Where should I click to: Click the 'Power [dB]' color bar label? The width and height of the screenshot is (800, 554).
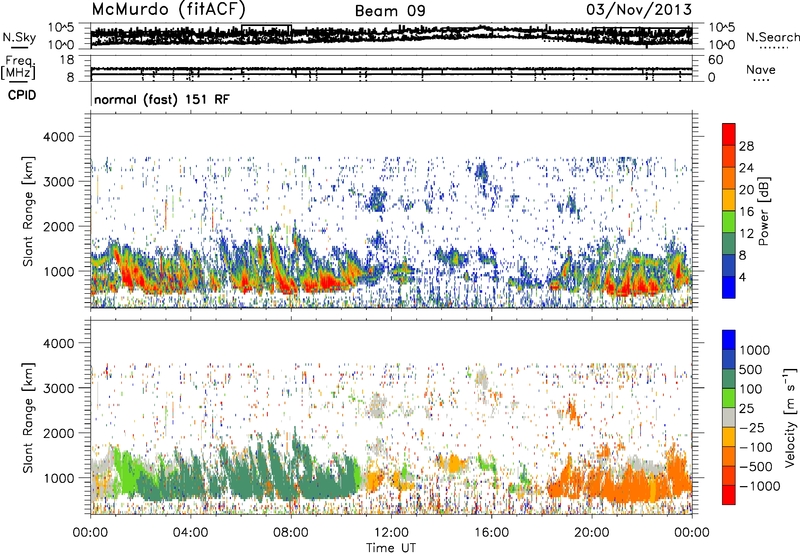763,211
